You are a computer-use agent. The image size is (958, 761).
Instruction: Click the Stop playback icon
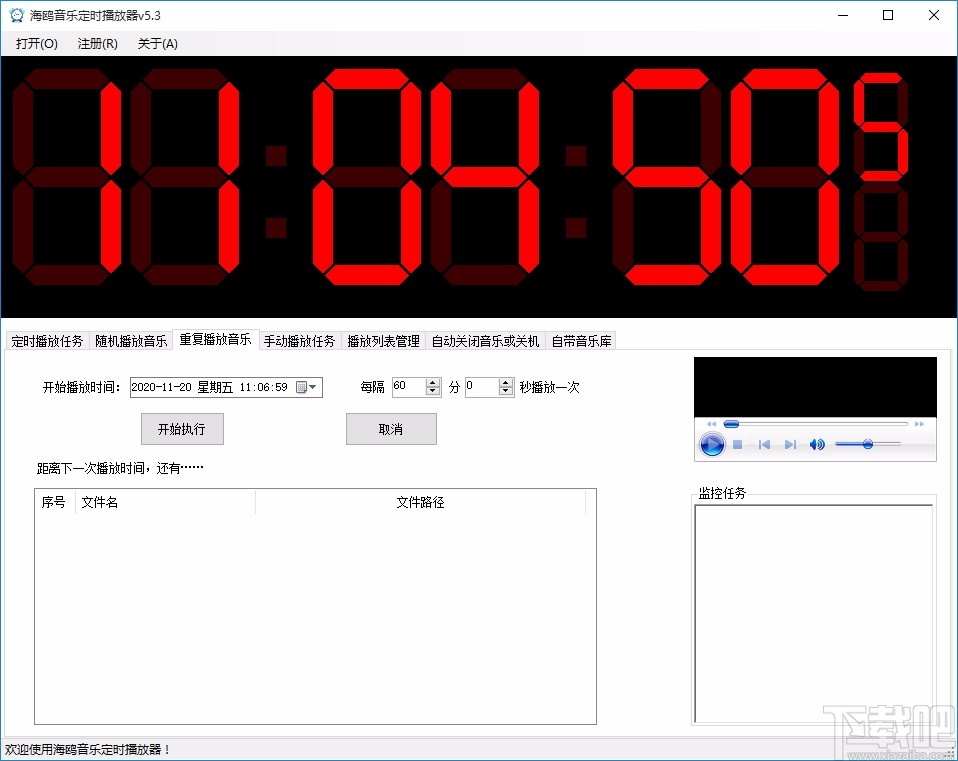pyautogui.click(x=737, y=443)
